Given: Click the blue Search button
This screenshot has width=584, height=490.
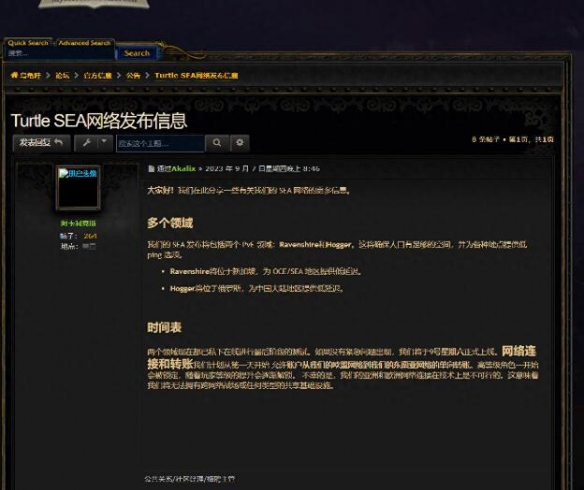Looking at the screenshot, I should 137,53.
